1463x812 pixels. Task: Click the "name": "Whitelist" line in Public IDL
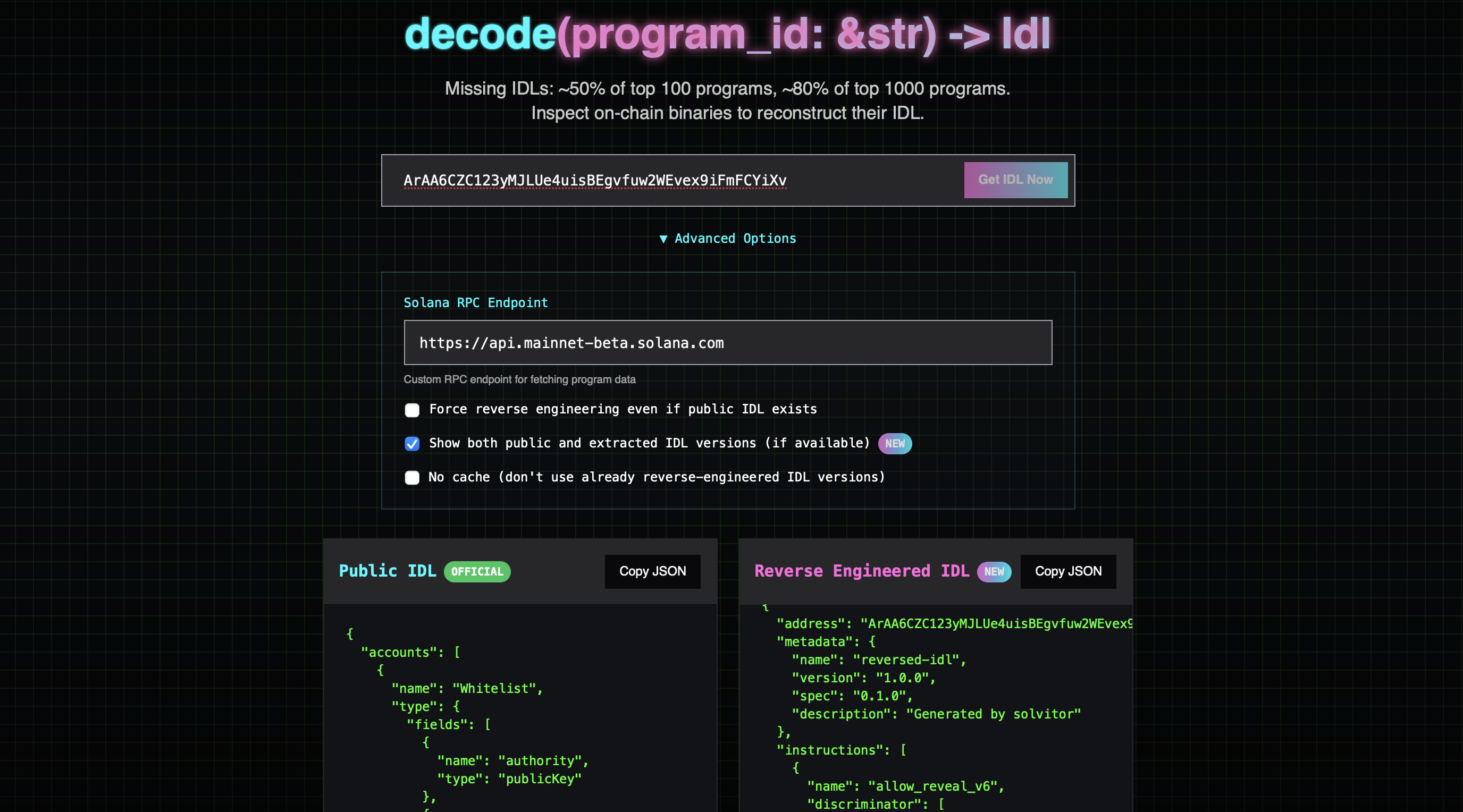[467, 688]
